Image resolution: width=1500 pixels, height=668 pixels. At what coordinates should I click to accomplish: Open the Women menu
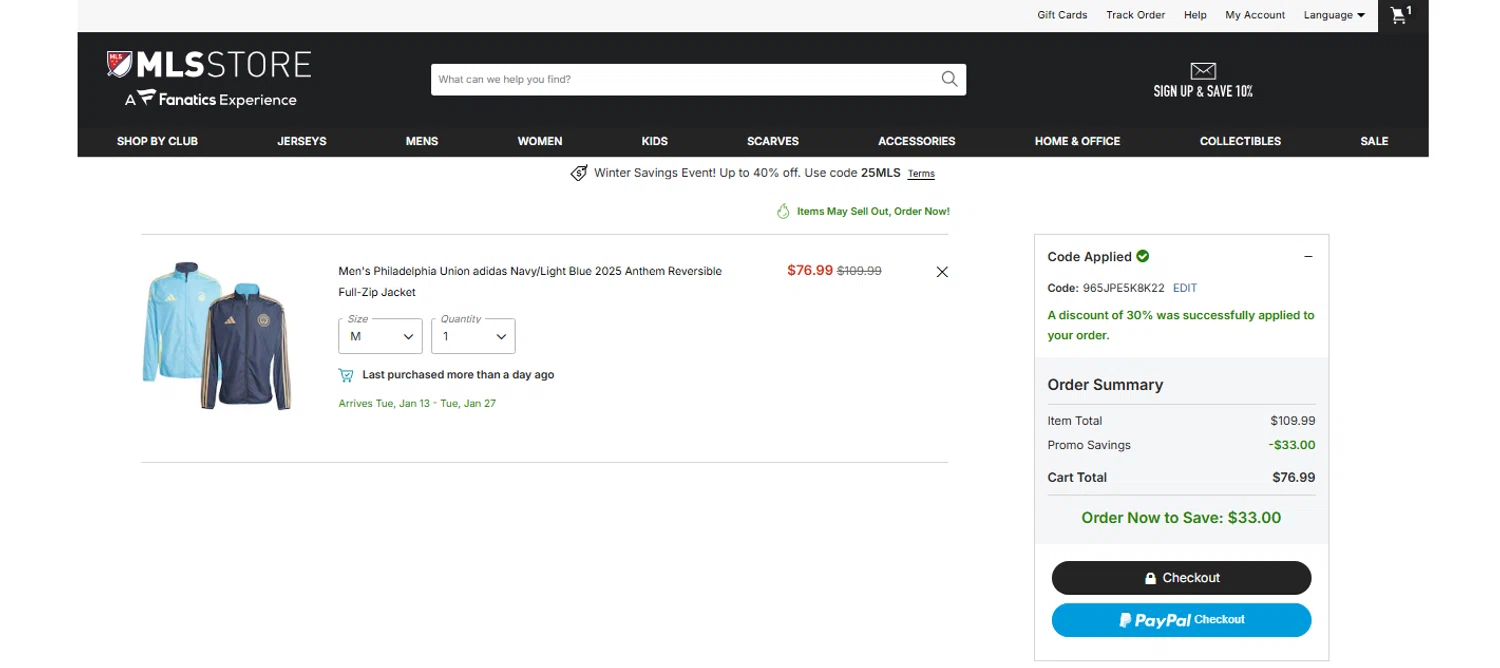tap(540, 141)
